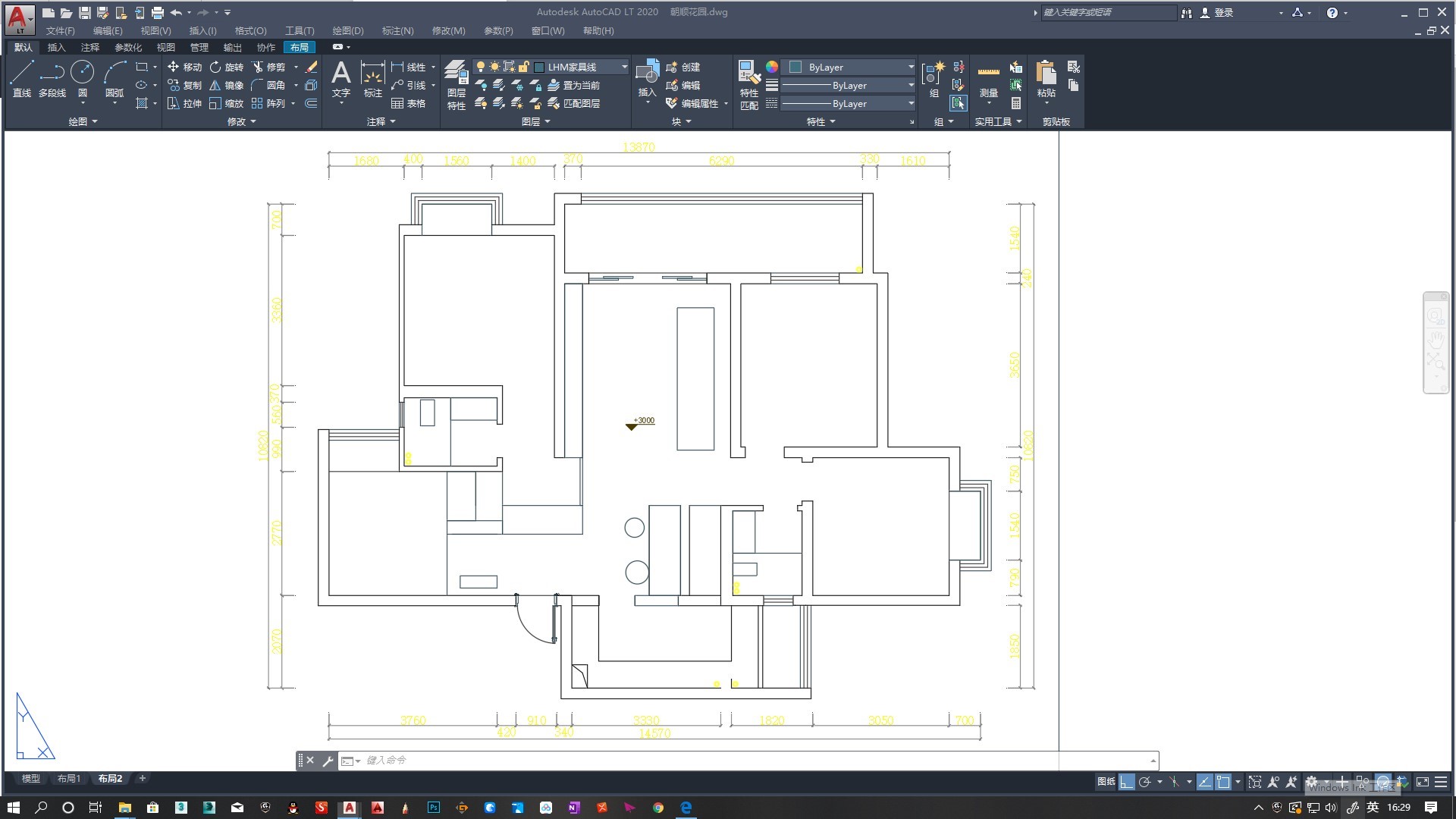This screenshot has height=819, width=1456.
Task: Expand the 块 (Block) panel
Action: point(681,121)
